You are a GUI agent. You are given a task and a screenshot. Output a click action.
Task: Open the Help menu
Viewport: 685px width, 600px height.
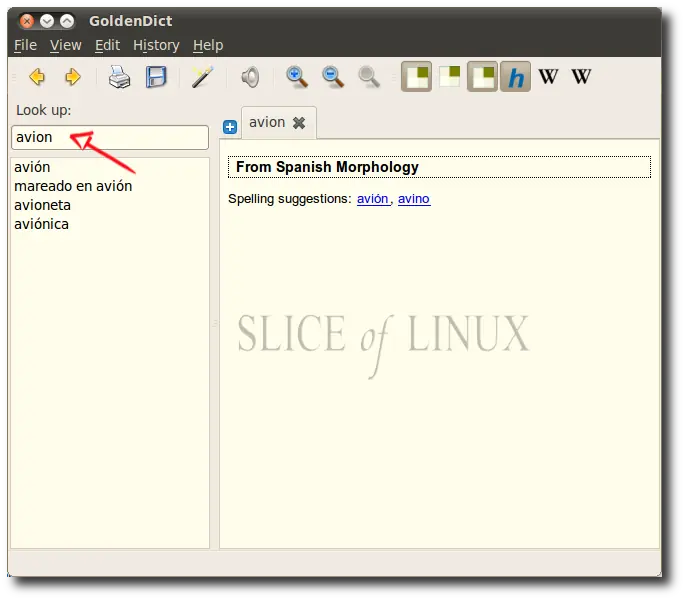pyautogui.click(x=208, y=45)
